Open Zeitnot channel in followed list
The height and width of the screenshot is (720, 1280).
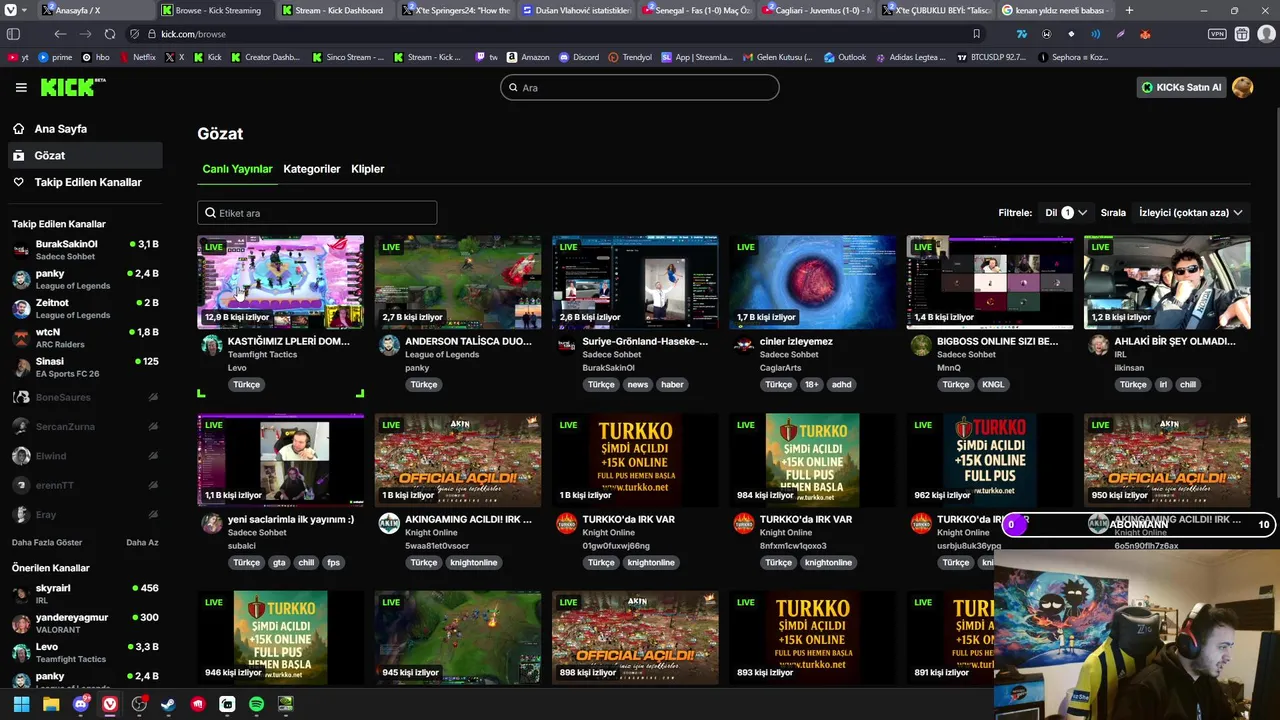[84, 308]
